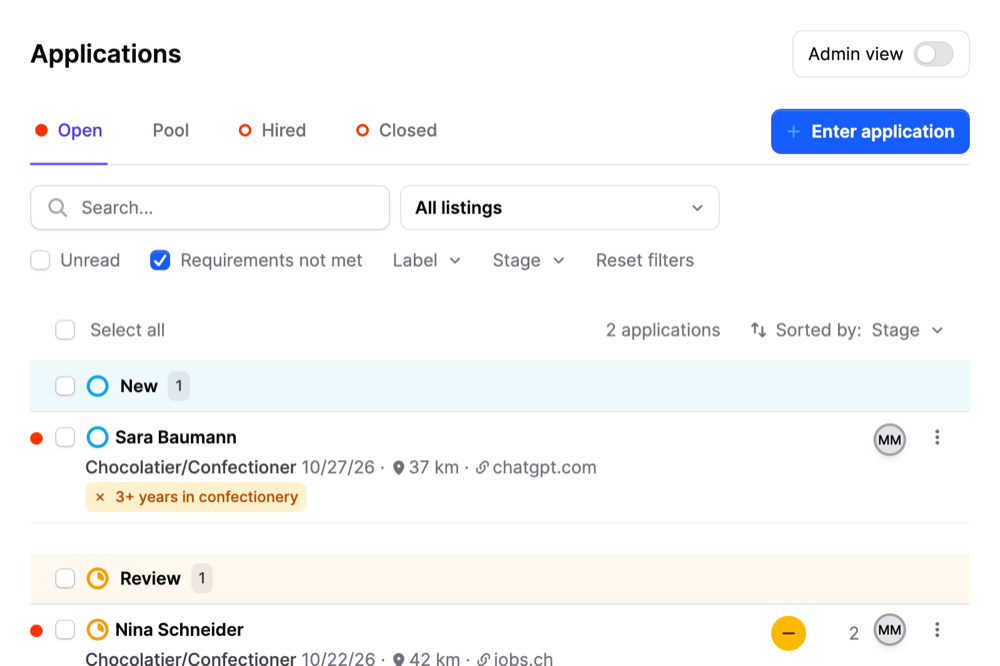The image size is (1000, 666).
Task: Click the Review clock icon in header
Action: [98, 579]
